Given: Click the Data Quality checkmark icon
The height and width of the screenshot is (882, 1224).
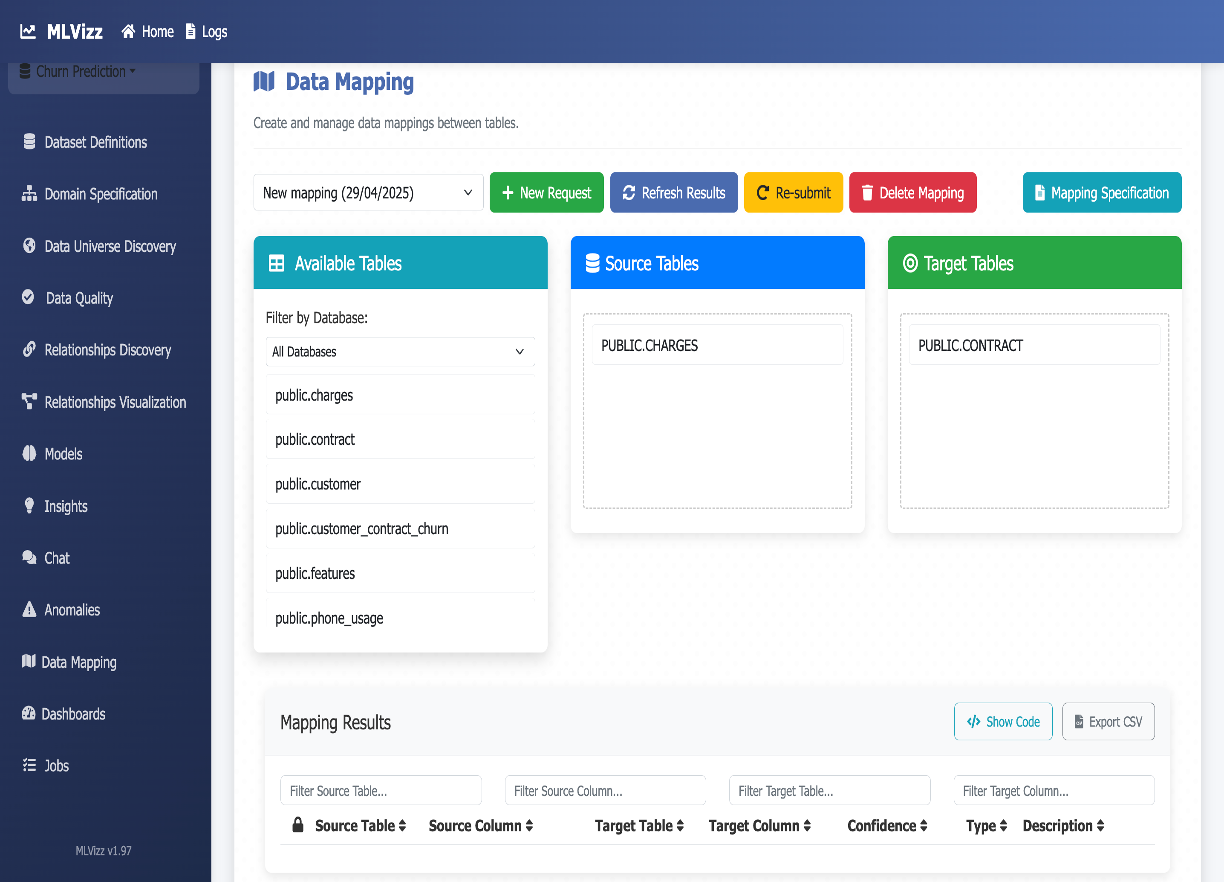Looking at the screenshot, I should (29, 298).
